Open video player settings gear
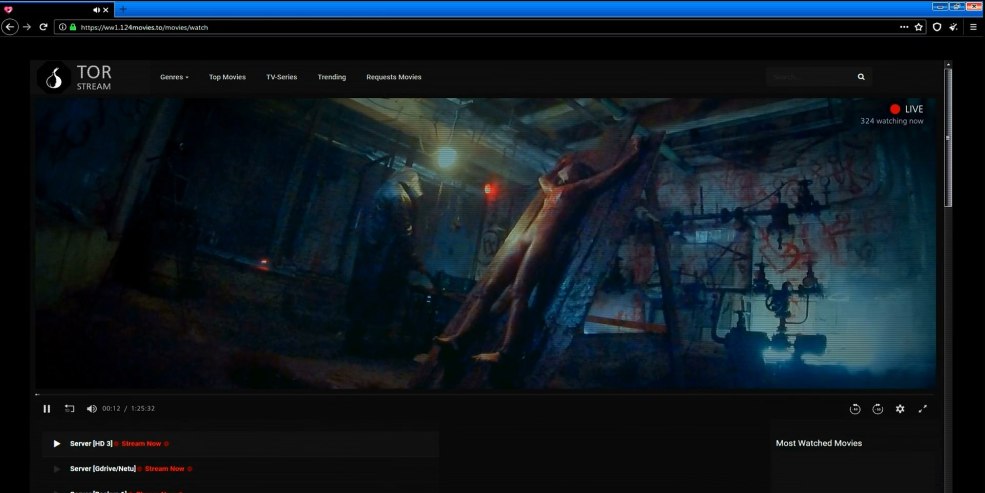Viewport: 985px width, 493px height. click(x=900, y=408)
